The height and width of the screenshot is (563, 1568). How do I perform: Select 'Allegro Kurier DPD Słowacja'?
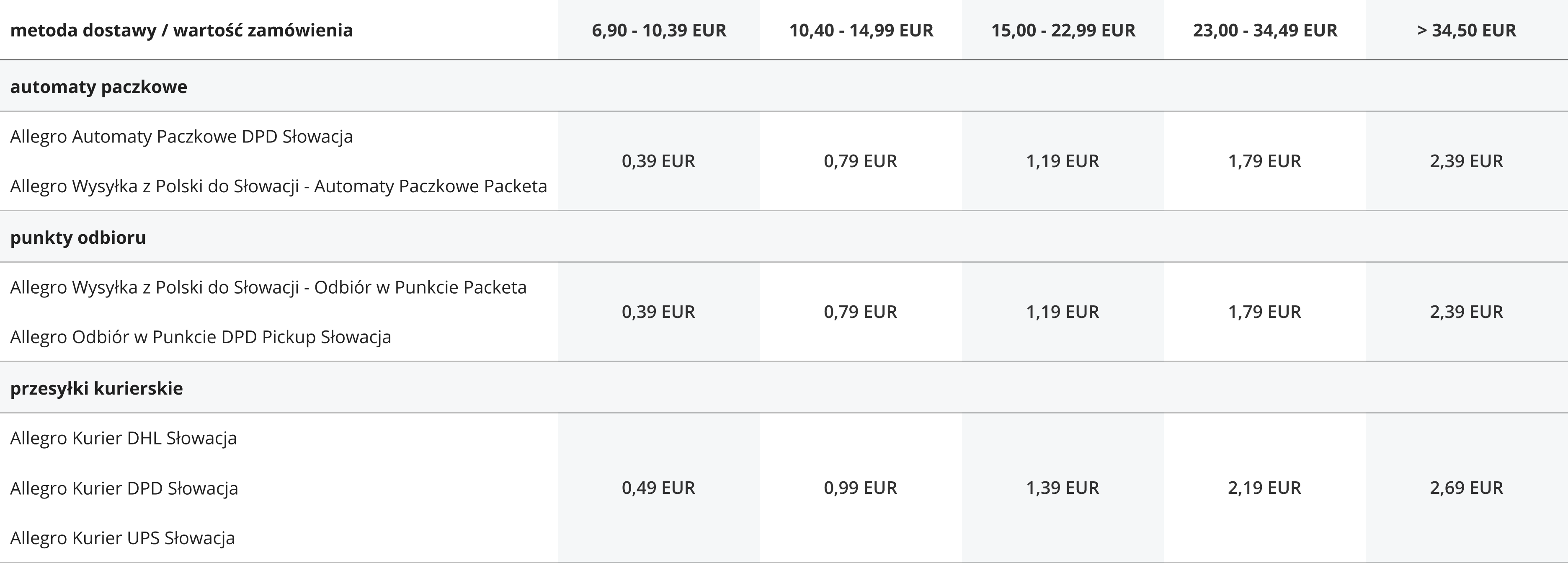tap(124, 488)
